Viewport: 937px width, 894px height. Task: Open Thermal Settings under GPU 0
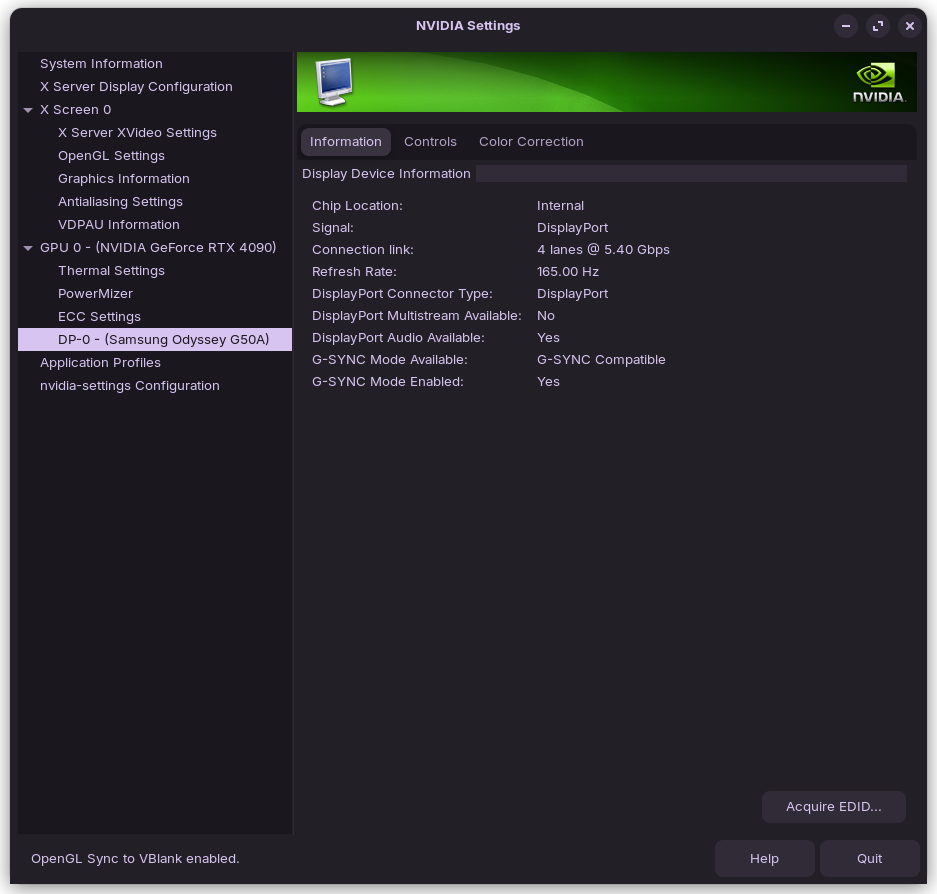click(x=111, y=271)
